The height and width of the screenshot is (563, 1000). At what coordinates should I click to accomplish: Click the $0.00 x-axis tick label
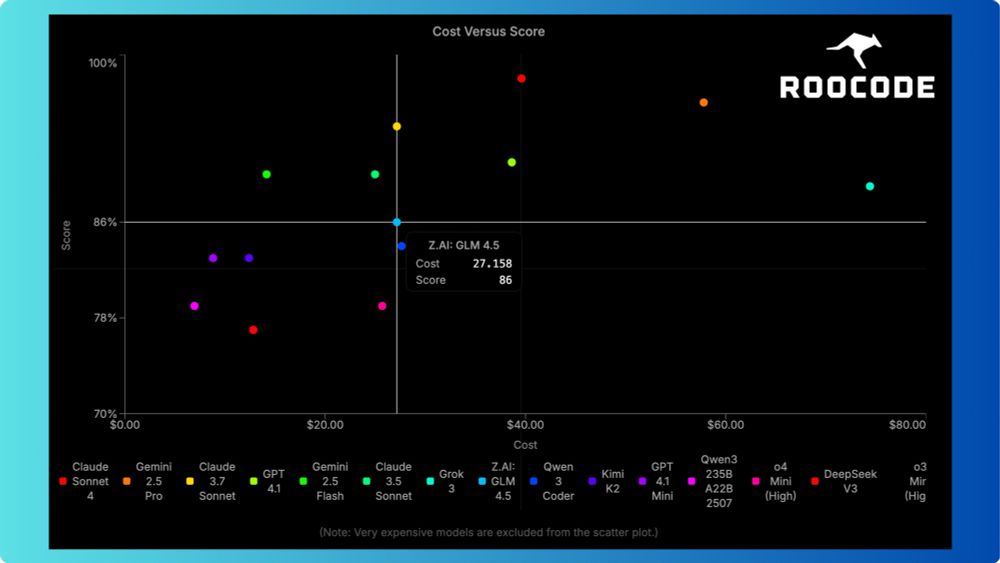[x=124, y=425]
